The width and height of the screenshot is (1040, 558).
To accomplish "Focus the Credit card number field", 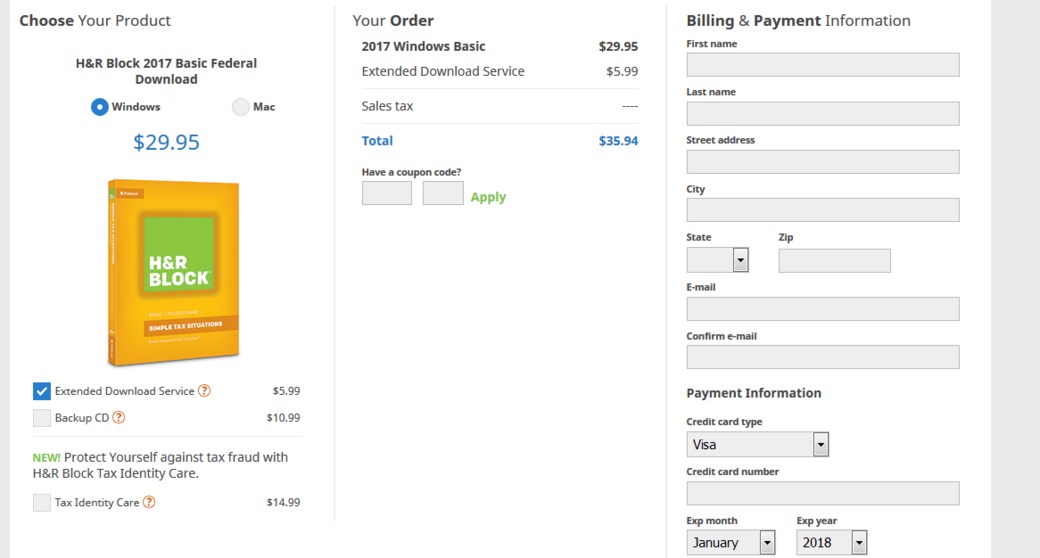I will pos(822,493).
